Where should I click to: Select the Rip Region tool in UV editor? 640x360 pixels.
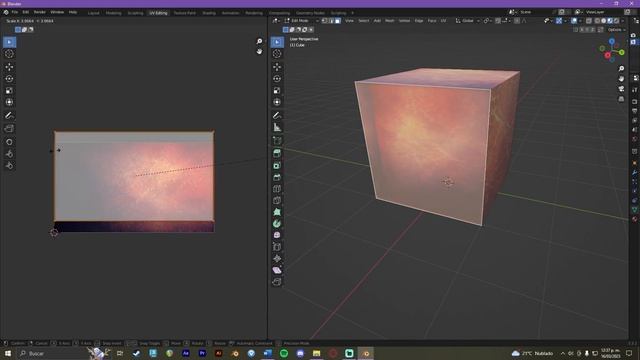coord(9,129)
